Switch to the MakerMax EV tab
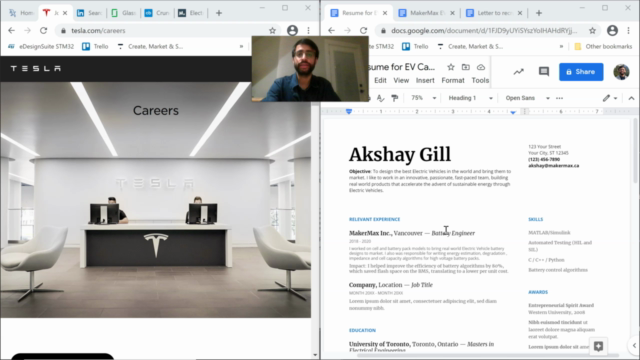Image resolution: width=640 pixels, height=360 pixels. [x=427, y=13]
